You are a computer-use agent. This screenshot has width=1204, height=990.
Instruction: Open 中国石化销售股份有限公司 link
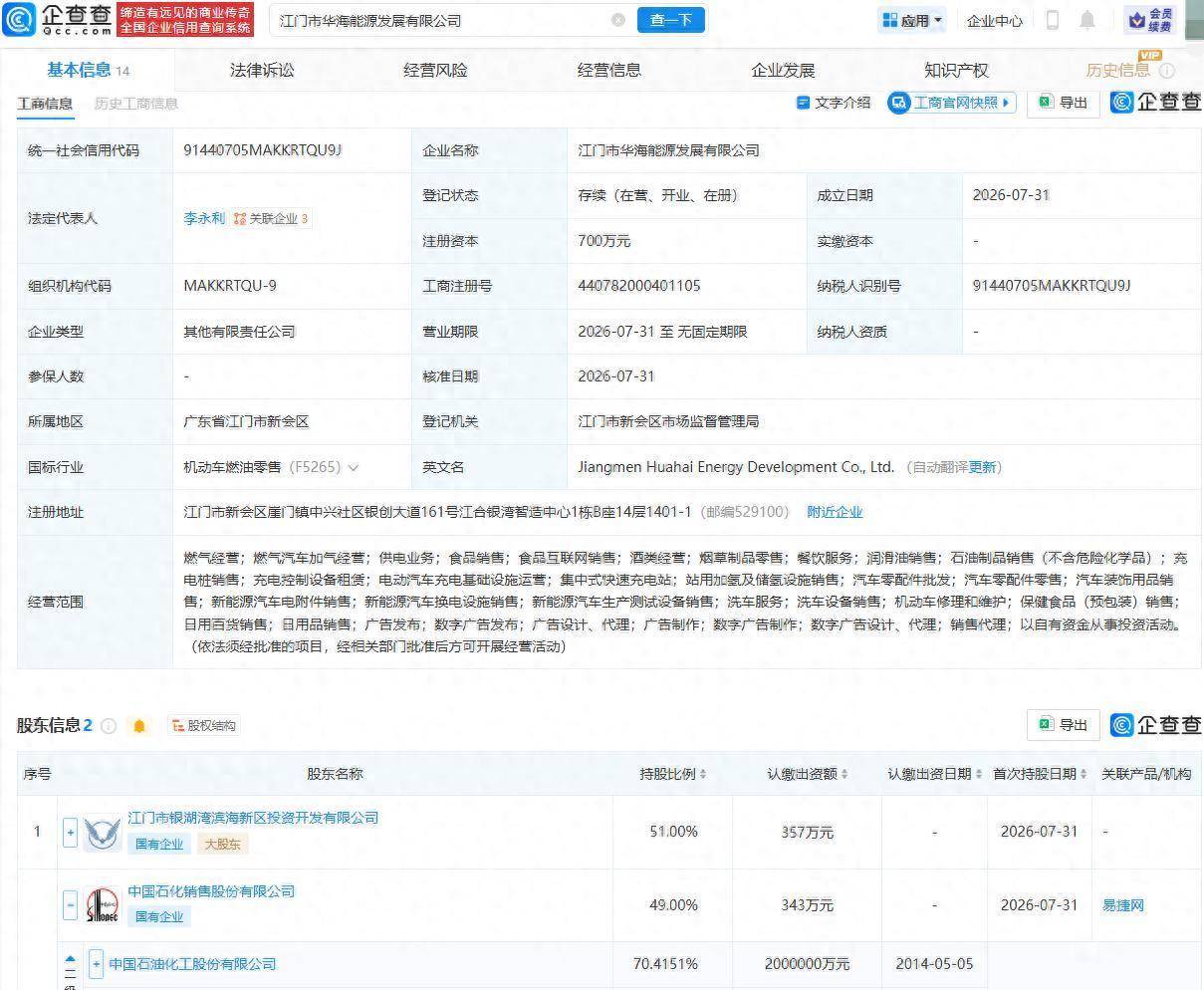(211, 891)
